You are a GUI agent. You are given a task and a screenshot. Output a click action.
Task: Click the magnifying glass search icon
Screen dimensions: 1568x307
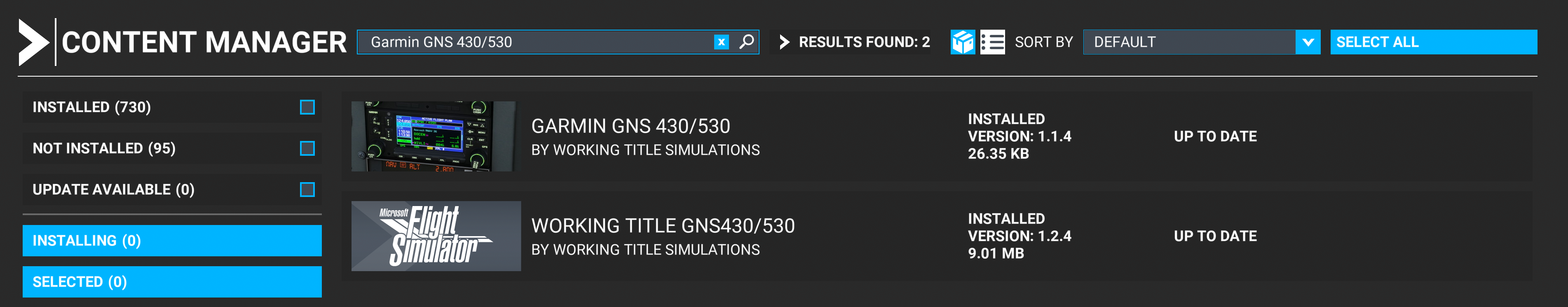coord(746,42)
